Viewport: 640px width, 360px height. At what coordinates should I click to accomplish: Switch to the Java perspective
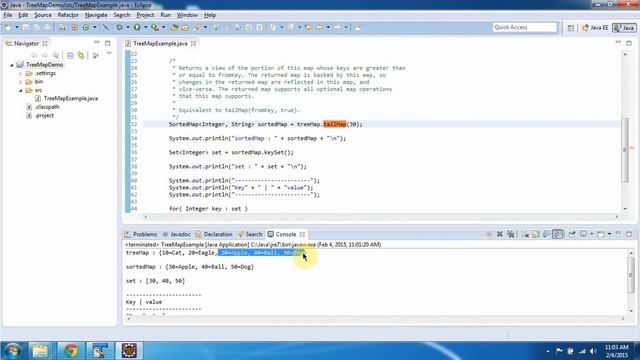pos(624,27)
